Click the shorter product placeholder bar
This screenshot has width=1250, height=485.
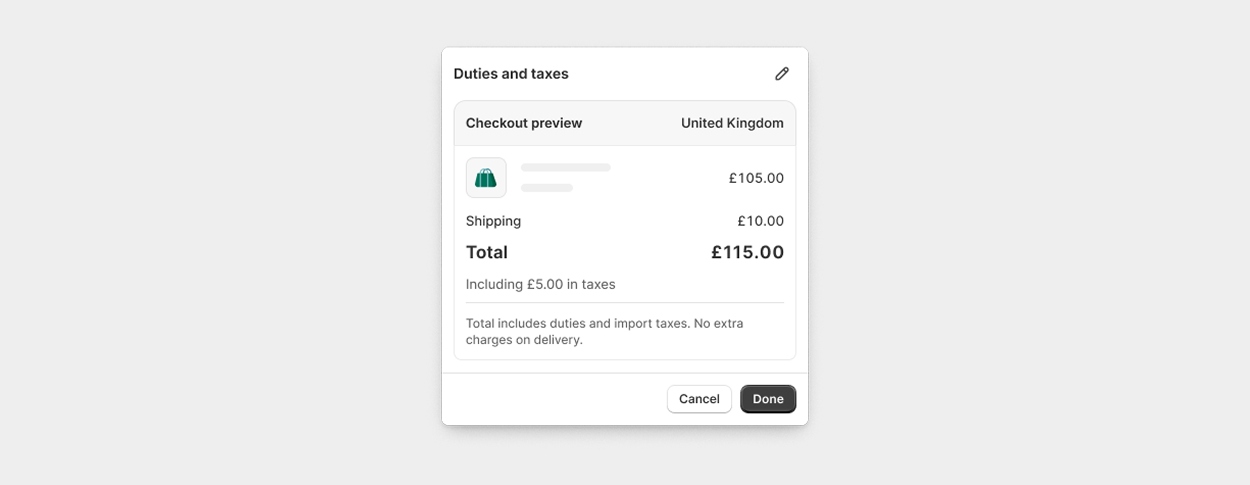[x=547, y=188]
